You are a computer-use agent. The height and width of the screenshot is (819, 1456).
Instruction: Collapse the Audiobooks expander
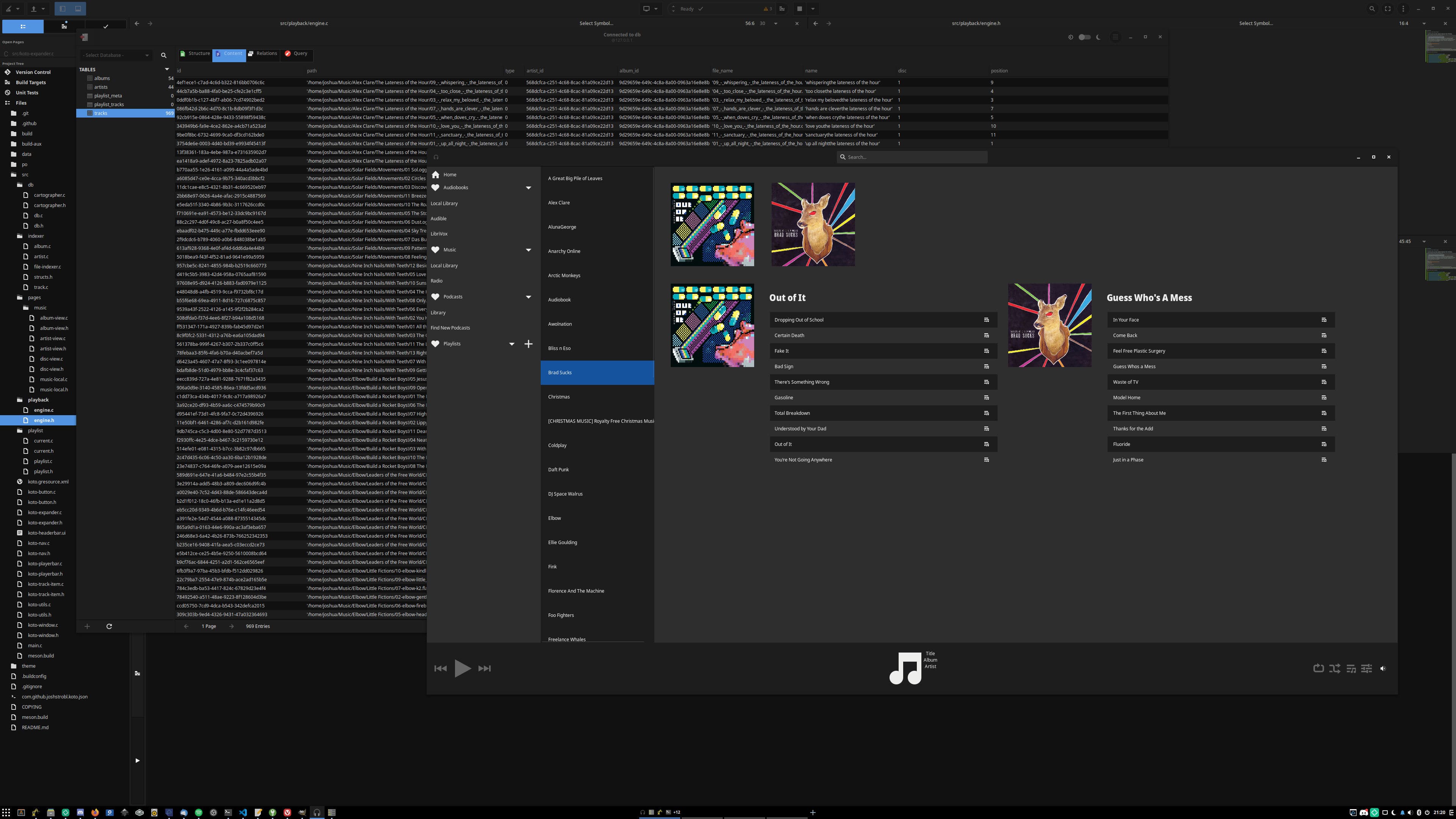click(x=529, y=188)
